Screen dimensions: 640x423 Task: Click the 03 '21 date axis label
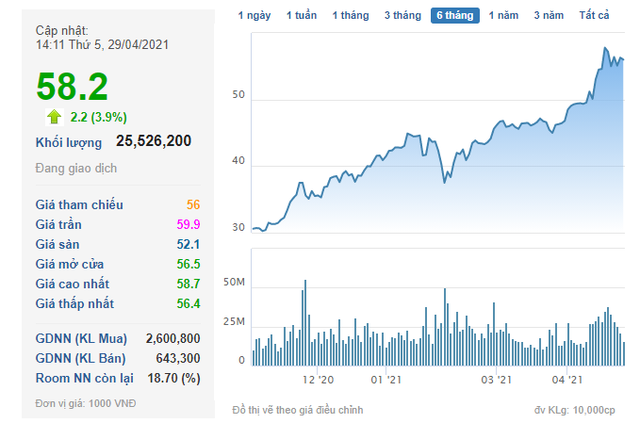(x=496, y=379)
